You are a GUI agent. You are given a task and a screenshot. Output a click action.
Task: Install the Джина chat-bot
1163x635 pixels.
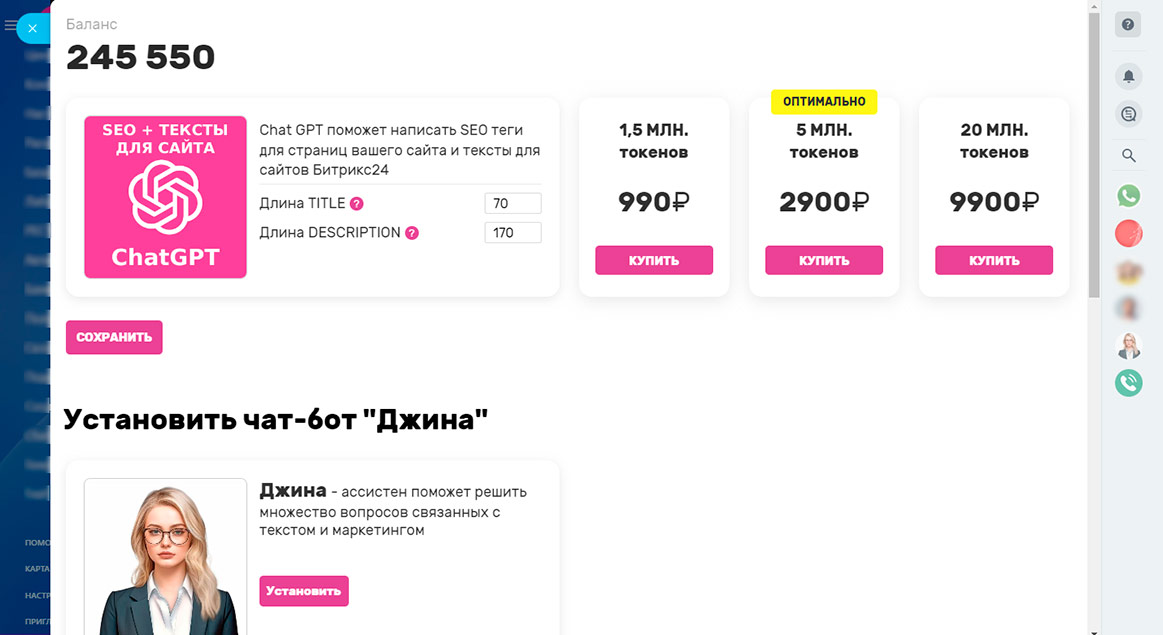tap(304, 591)
